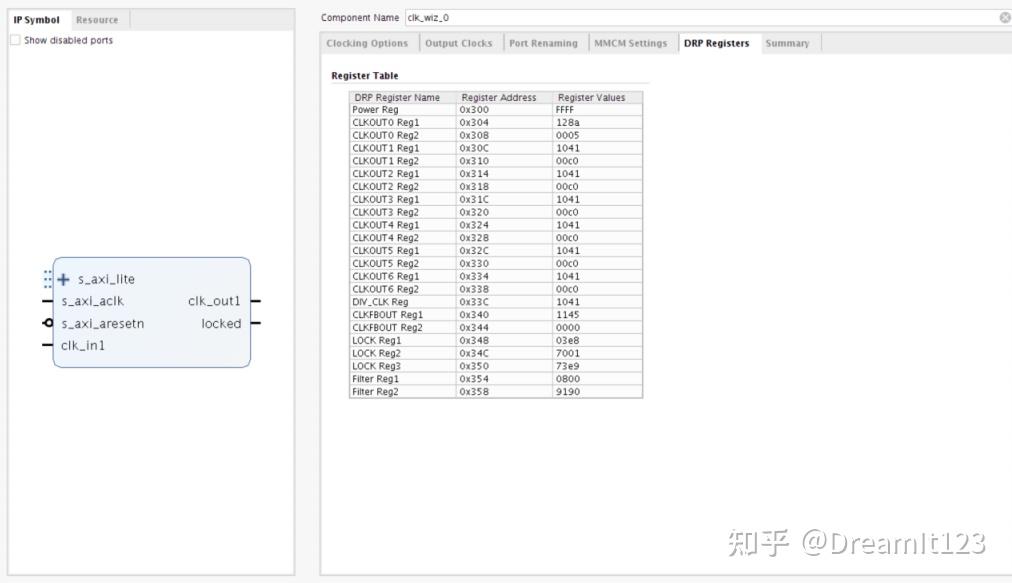Switch to the Resource tab
Image resolution: width=1012 pixels, height=583 pixels.
[x=97, y=18]
